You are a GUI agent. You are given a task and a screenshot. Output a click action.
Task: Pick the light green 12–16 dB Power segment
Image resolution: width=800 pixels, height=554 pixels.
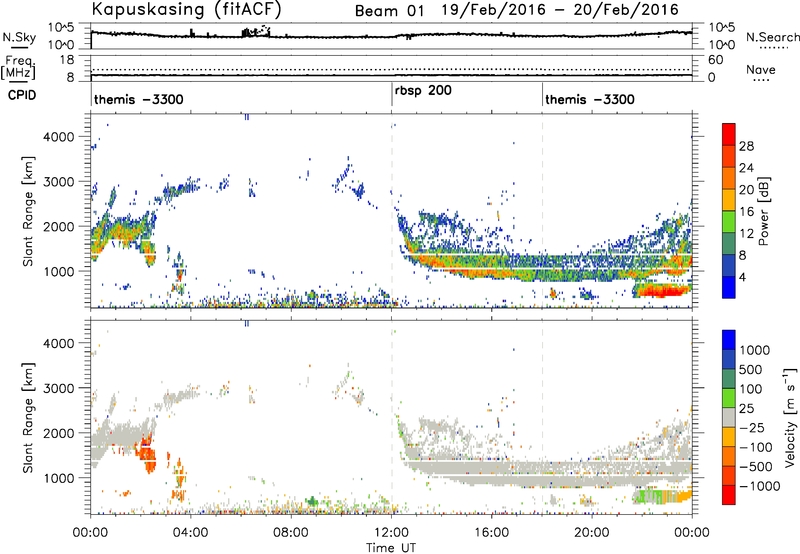729,222
